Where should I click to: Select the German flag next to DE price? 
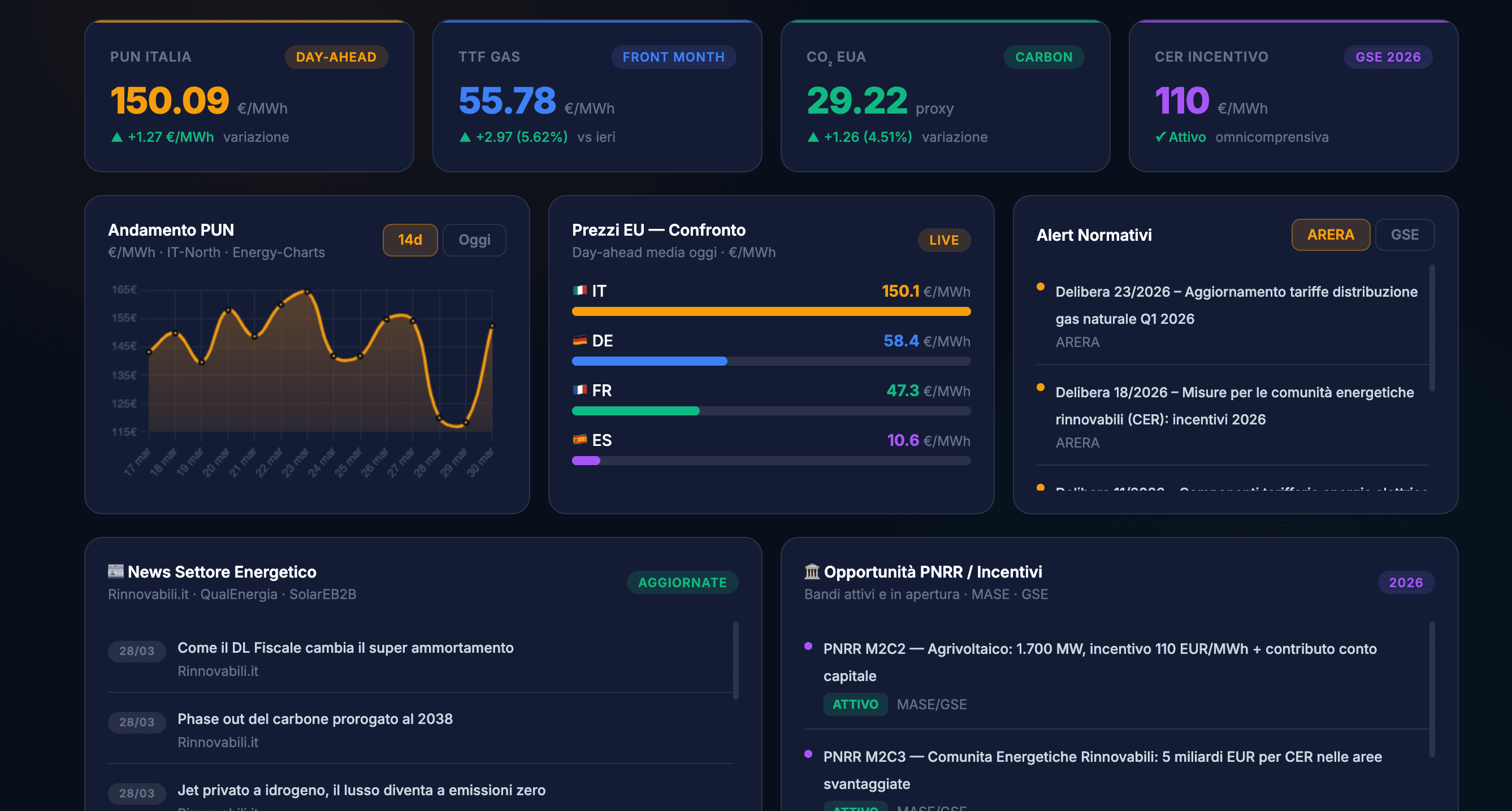coord(579,340)
